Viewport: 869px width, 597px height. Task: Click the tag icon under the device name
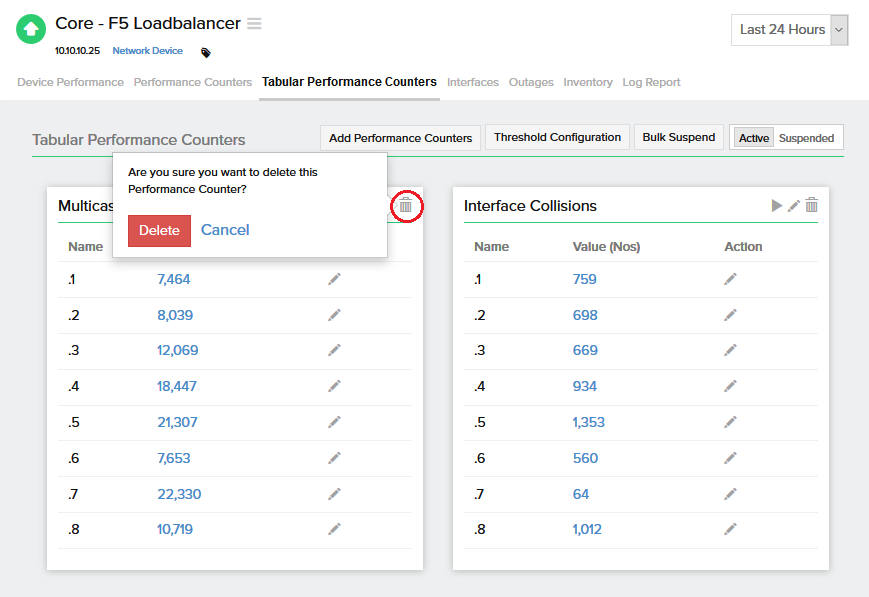[x=206, y=52]
